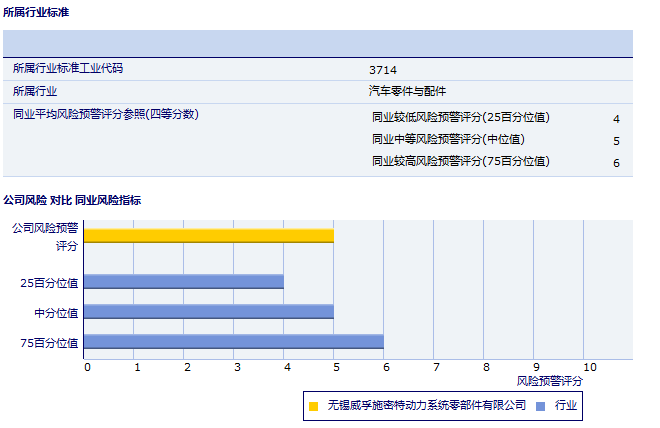Screen dimensions: 660x428
Task: Click the yellow legend swatch for the company
Action: pos(314,406)
